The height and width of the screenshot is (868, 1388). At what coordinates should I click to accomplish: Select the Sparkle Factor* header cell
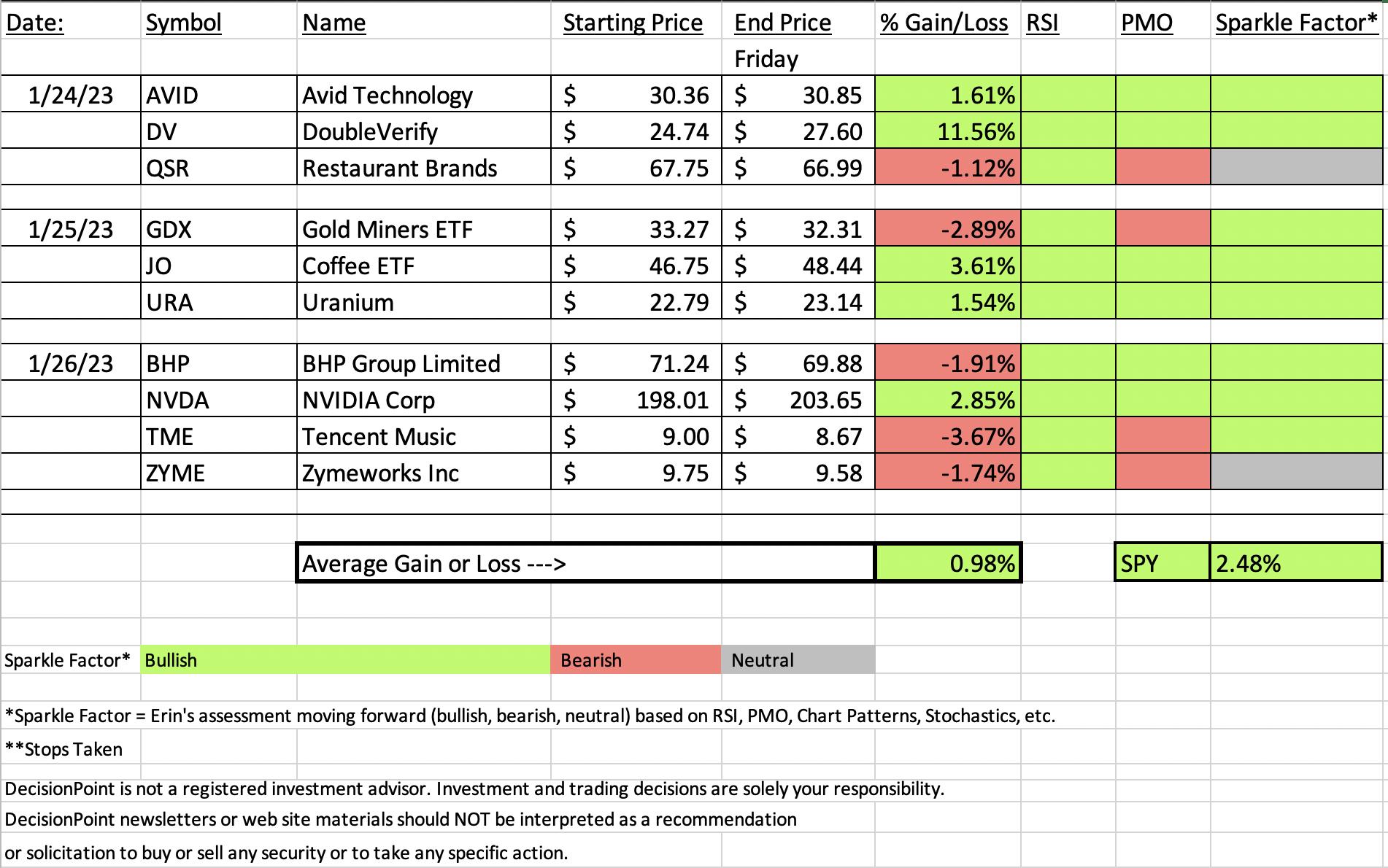click(1297, 22)
